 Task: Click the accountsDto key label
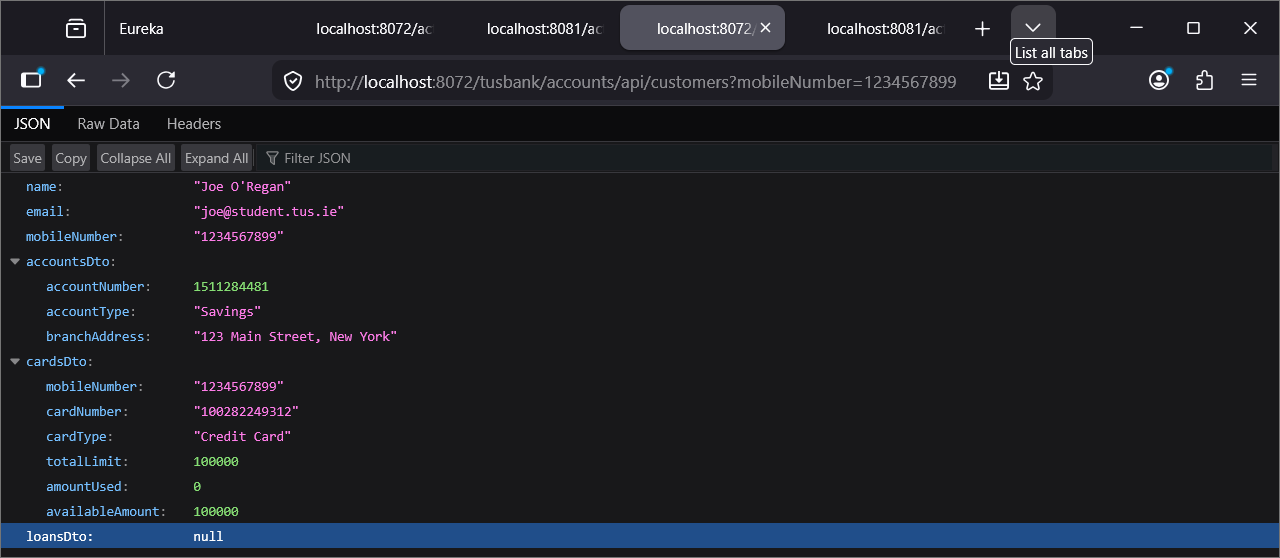[72, 261]
